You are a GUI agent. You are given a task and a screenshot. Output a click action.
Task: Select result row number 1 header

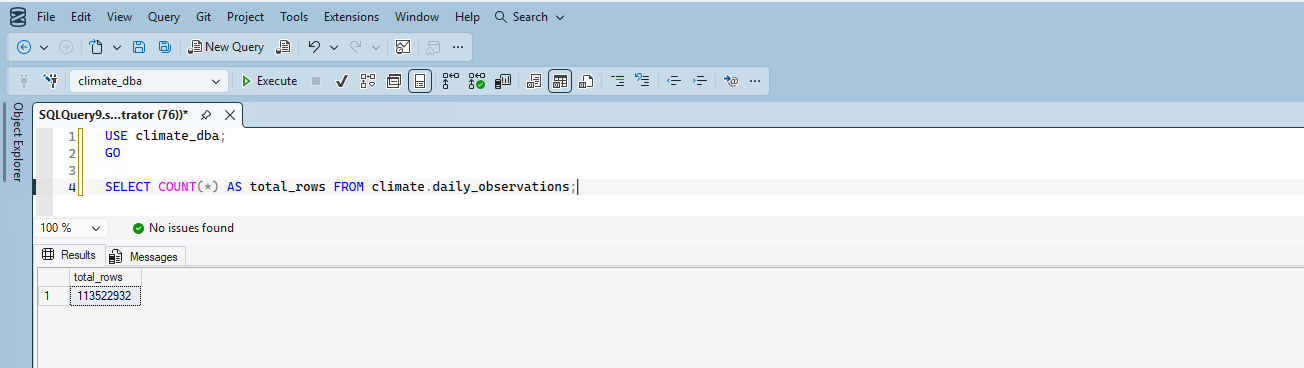(x=52, y=296)
